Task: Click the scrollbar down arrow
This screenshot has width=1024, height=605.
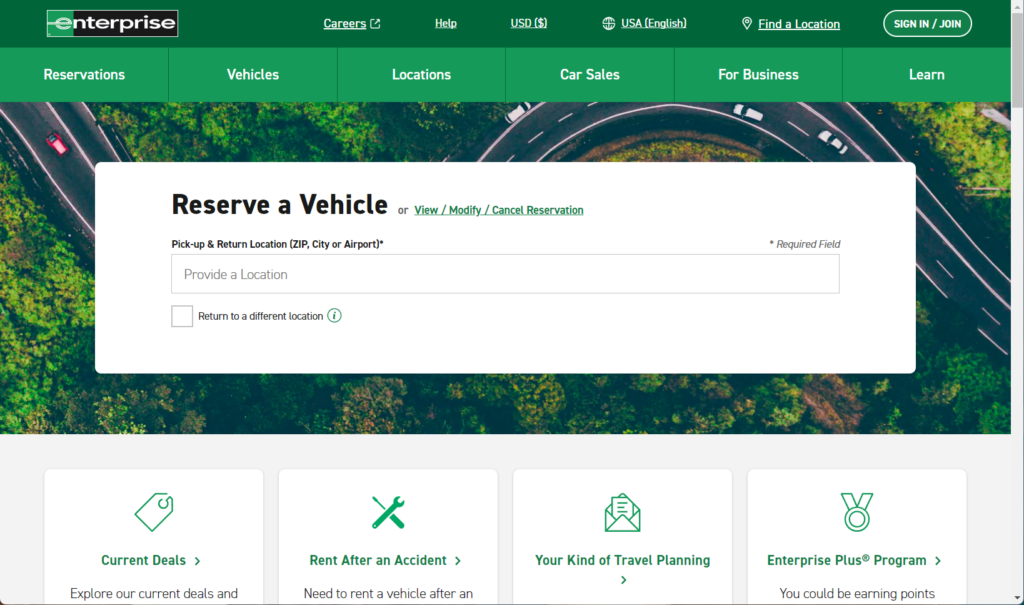Action: point(1017,598)
